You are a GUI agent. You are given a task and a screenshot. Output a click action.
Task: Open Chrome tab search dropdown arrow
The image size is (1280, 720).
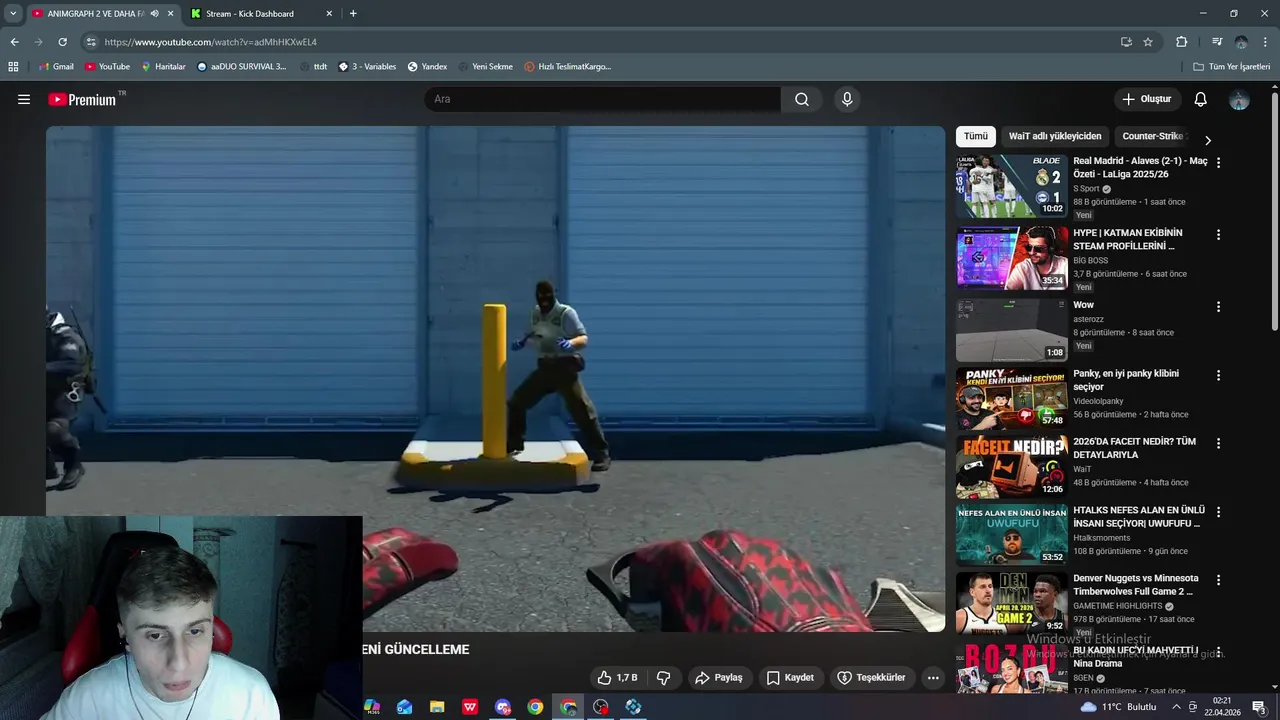13,14
